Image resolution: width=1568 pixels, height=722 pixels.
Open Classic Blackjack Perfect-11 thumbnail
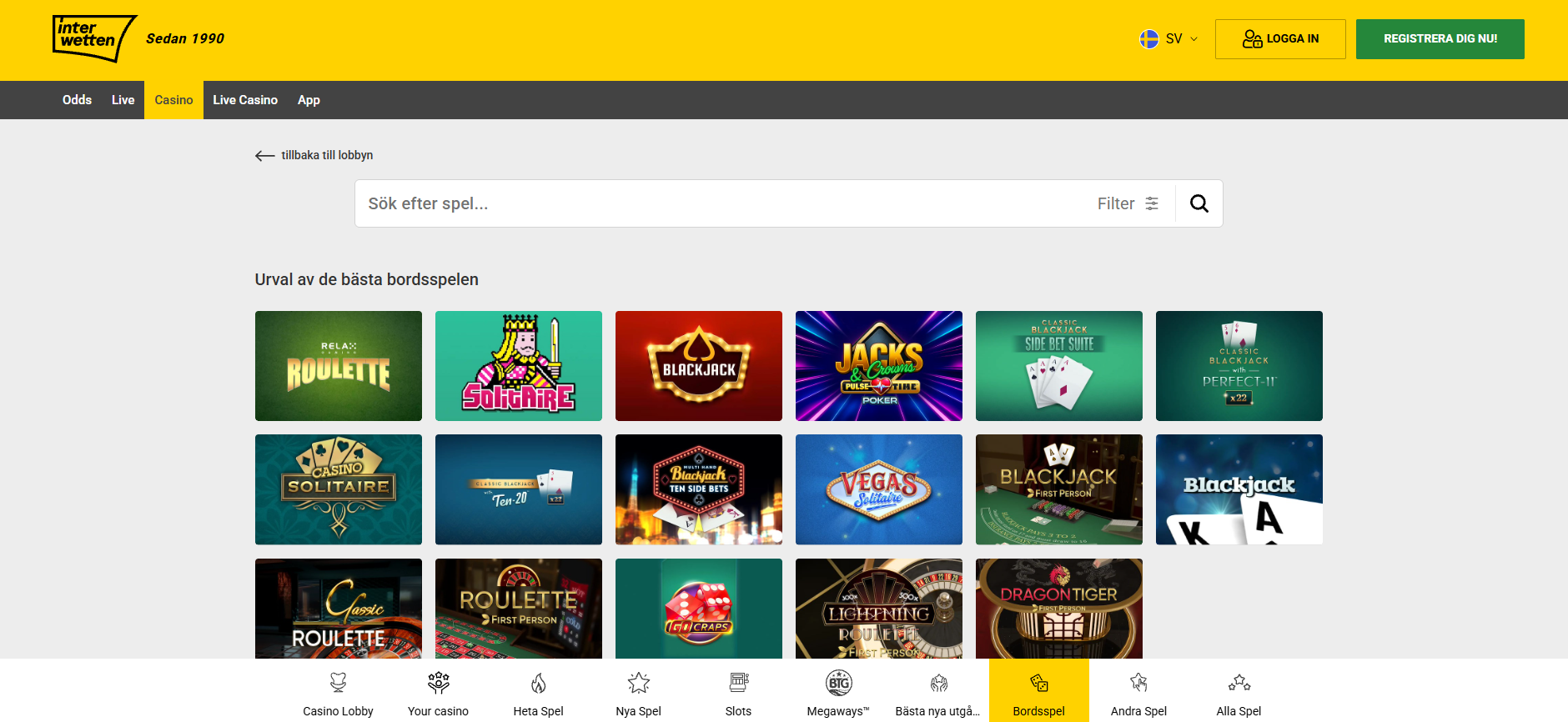tap(1239, 366)
